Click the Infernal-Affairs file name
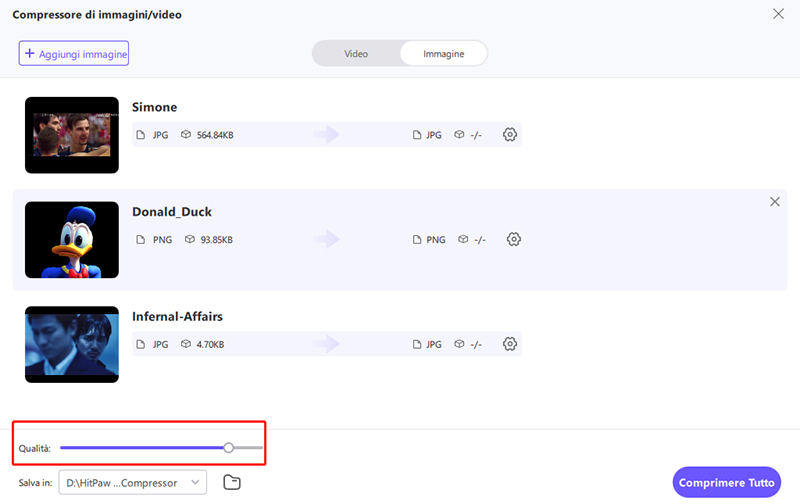 (x=177, y=317)
